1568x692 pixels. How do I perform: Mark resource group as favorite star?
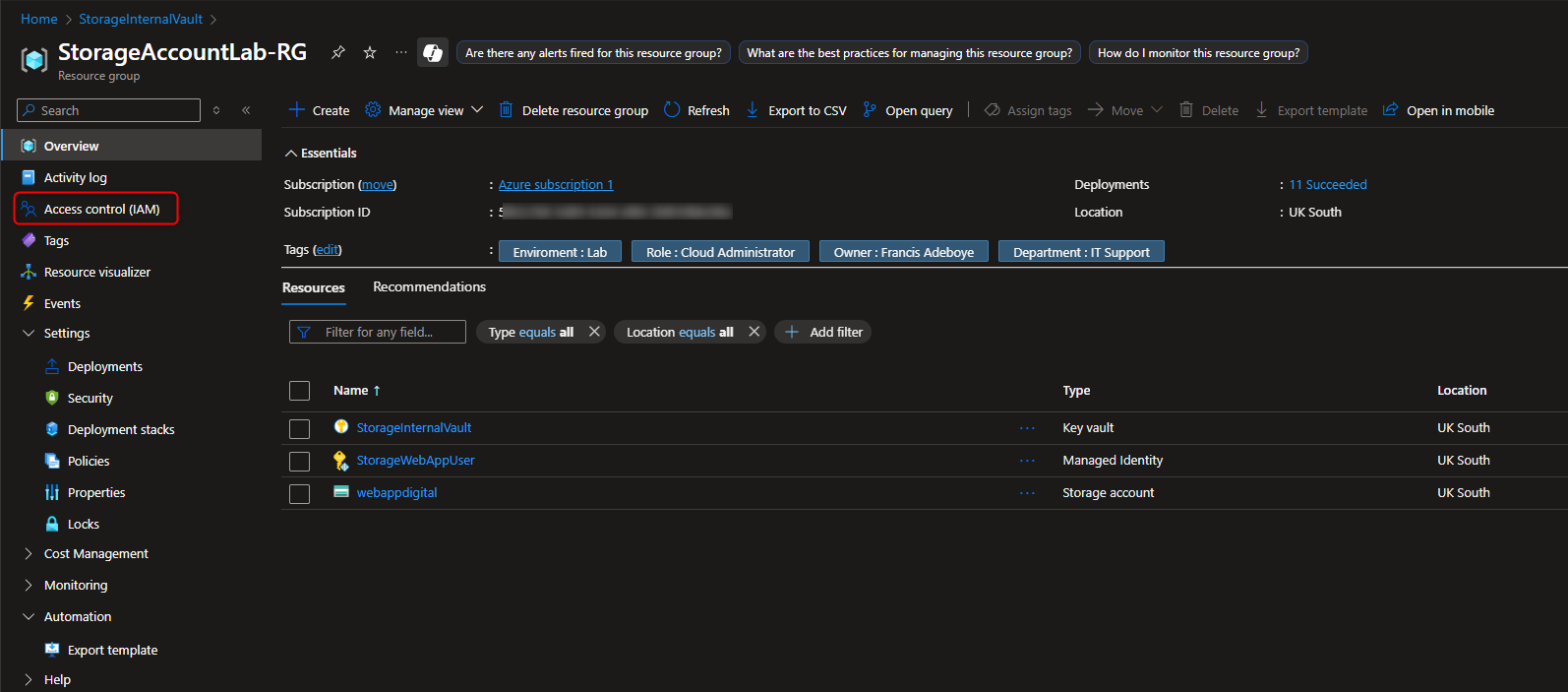[x=370, y=52]
